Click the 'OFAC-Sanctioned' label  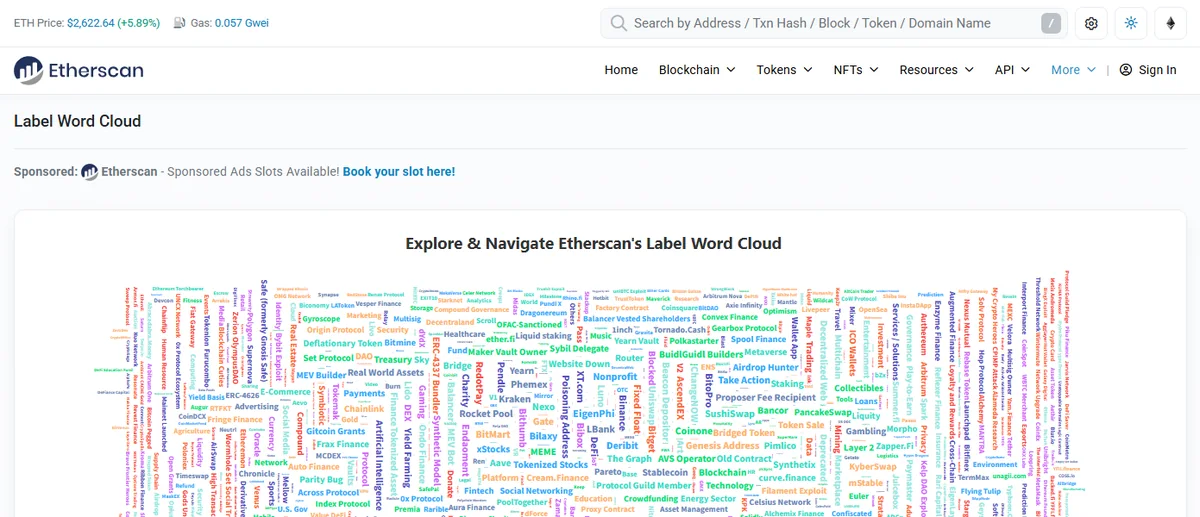click(x=529, y=324)
